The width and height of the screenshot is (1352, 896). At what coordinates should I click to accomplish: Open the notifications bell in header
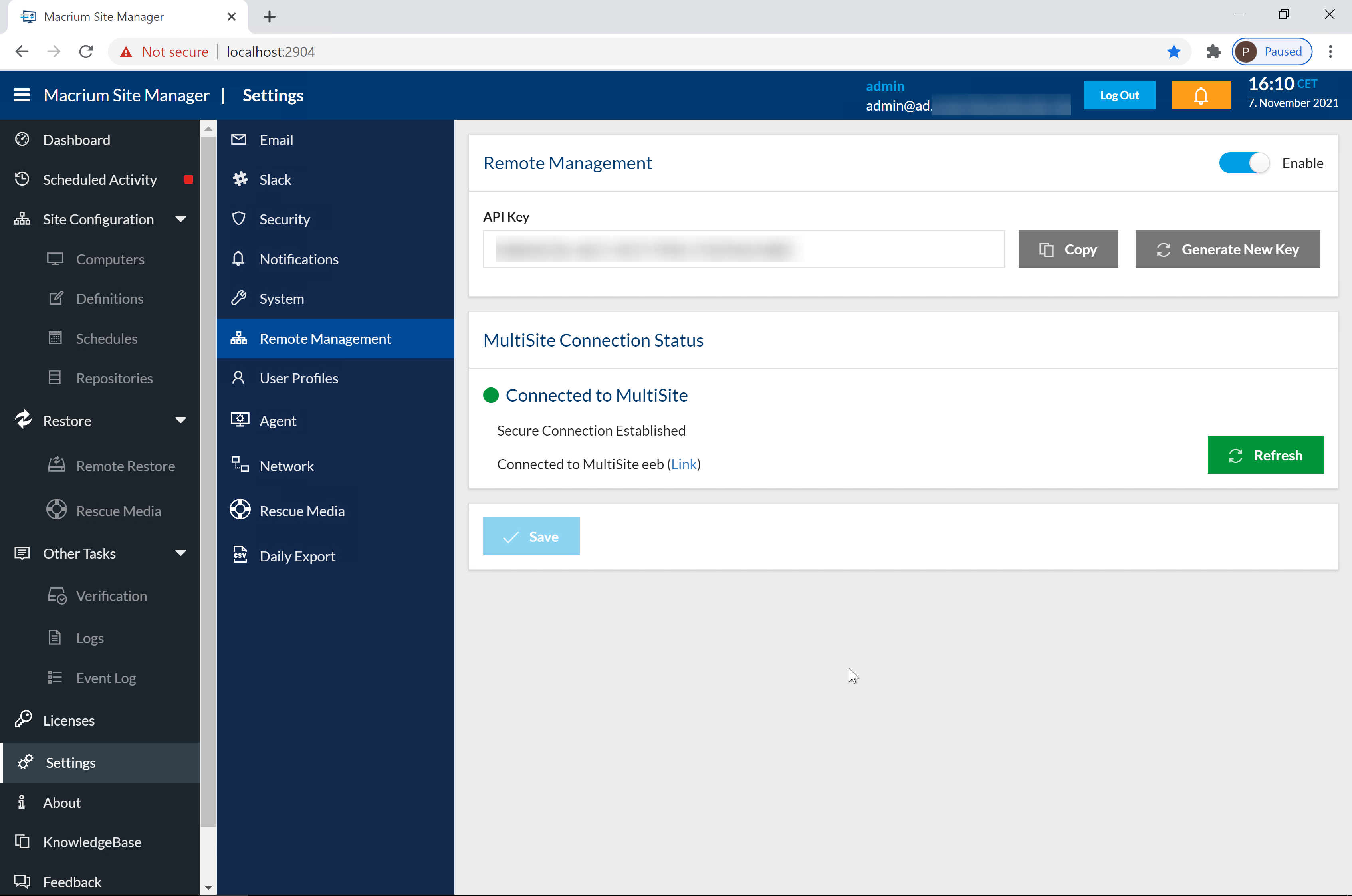[x=1201, y=95]
